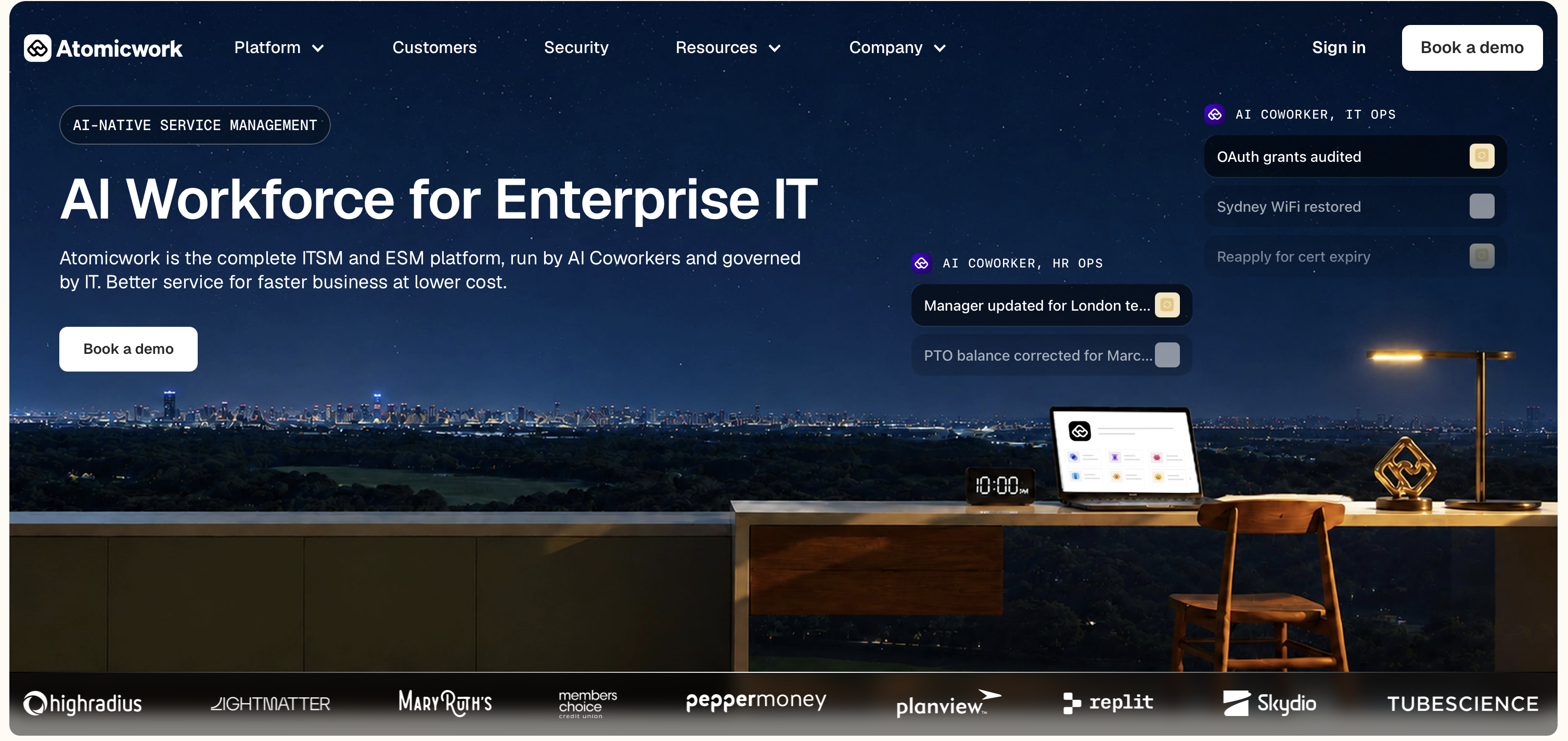
Task: Select the Sydney WiFi restored card
Action: (1355, 207)
